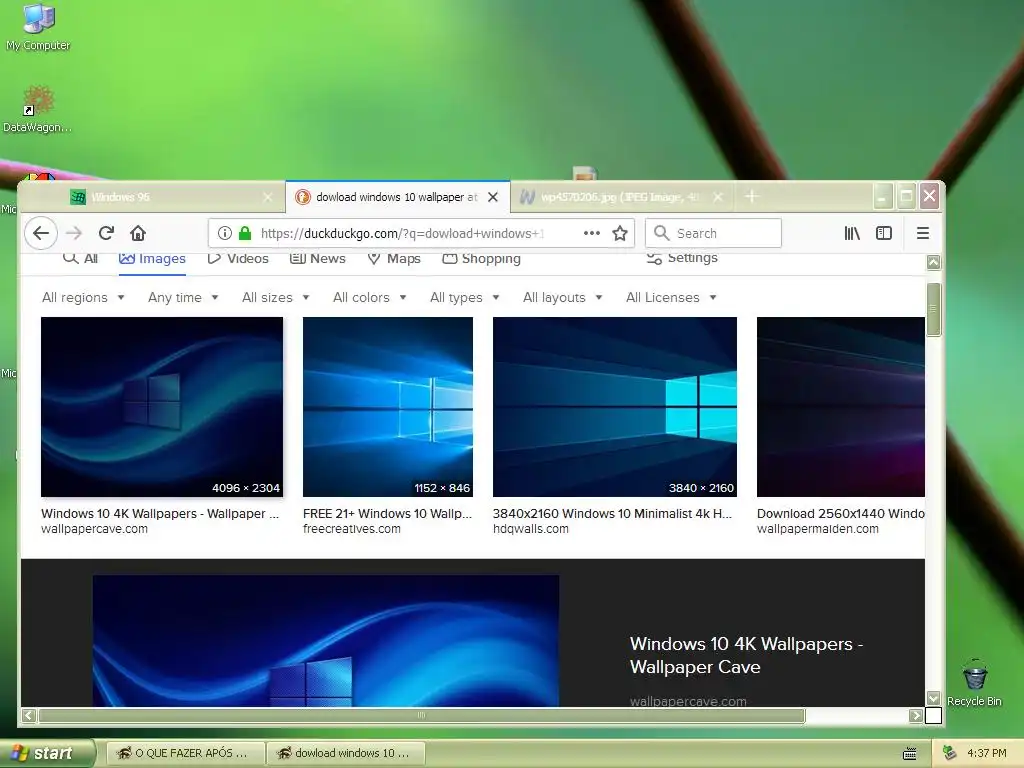
Task: Open a new tab with plus button
Action: tap(752, 196)
